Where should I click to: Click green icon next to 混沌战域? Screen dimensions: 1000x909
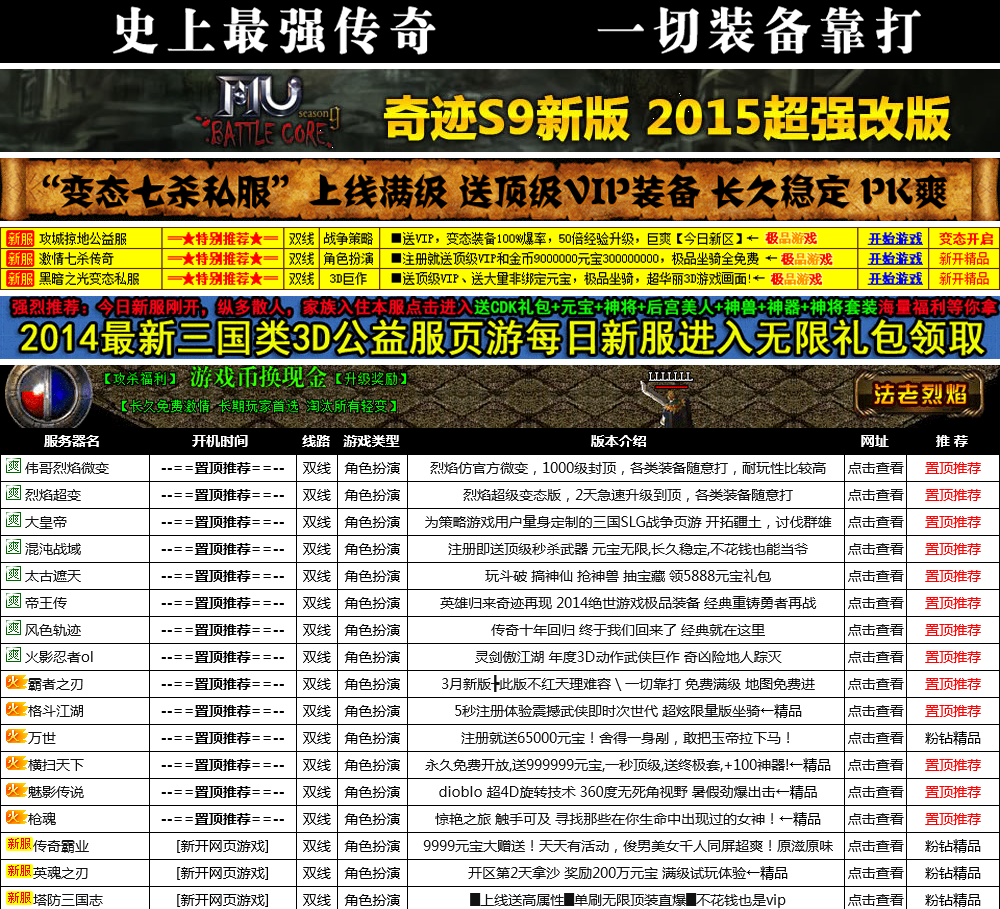pos(13,547)
